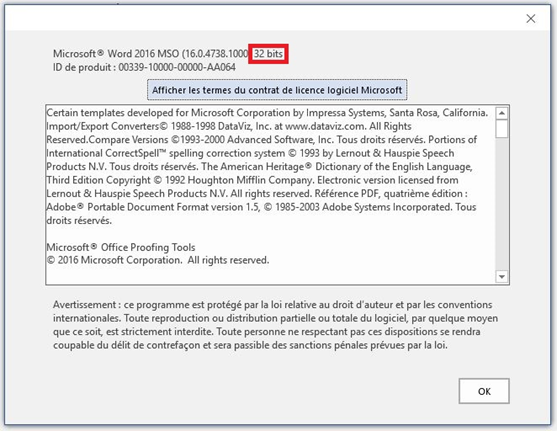
Task: Grab the scrollbar thumb in the credits box
Action: [502, 129]
